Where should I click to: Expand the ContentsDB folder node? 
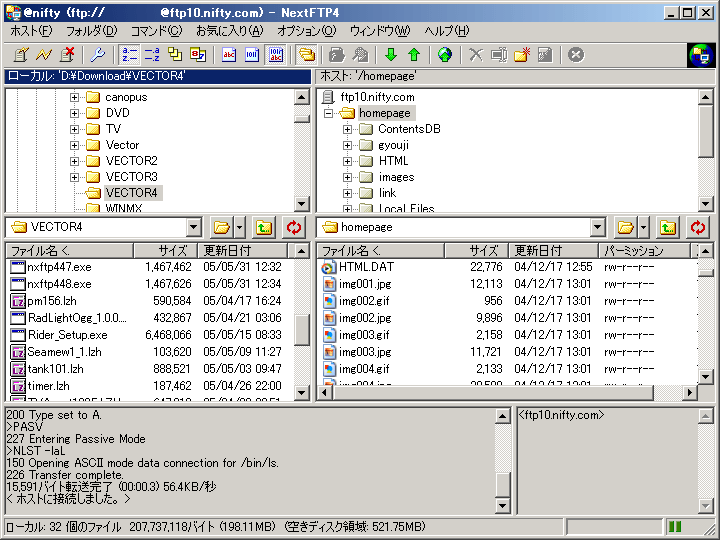point(347,129)
